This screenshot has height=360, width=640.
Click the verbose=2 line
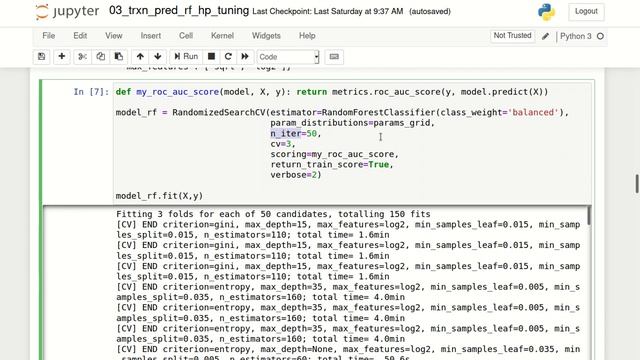pyautogui.click(x=296, y=175)
